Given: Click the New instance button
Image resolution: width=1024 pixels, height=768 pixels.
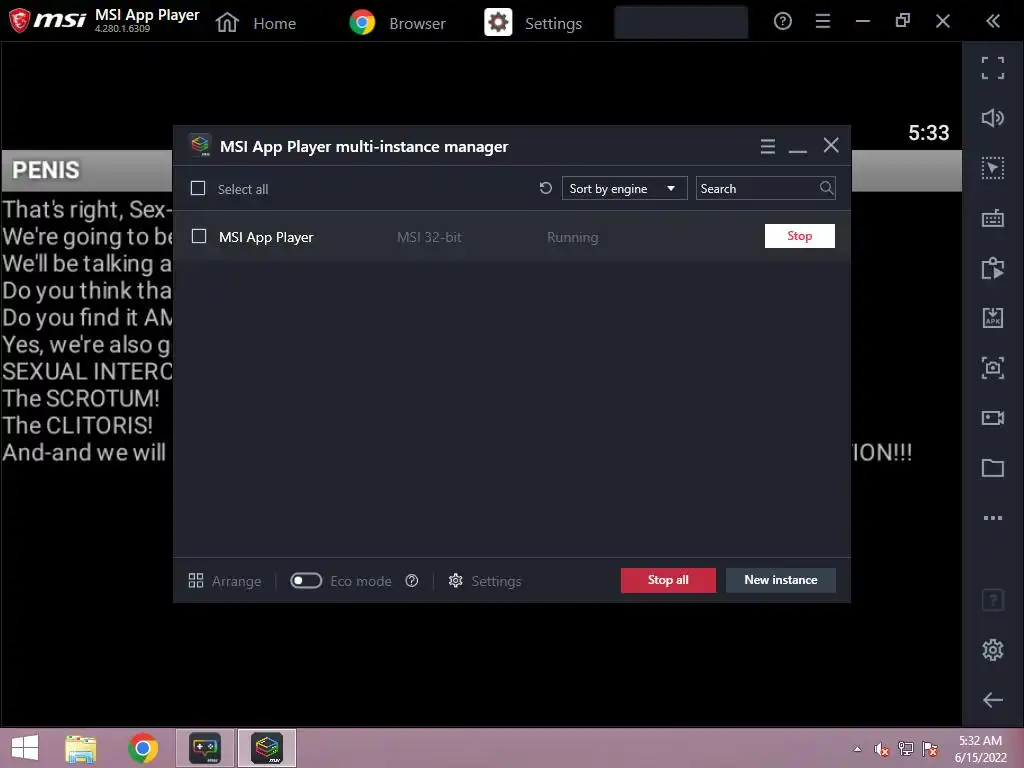Looking at the screenshot, I should point(780,580).
